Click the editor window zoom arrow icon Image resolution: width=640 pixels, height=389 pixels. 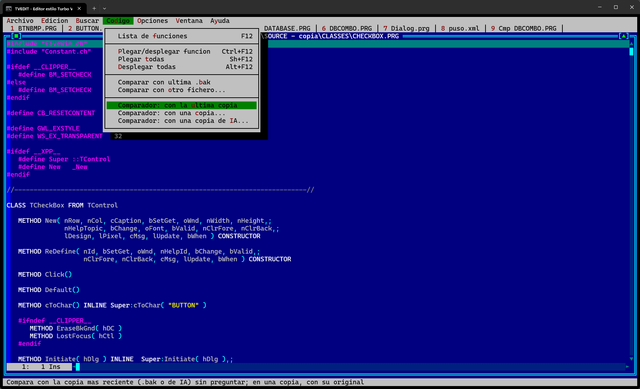[623, 36]
